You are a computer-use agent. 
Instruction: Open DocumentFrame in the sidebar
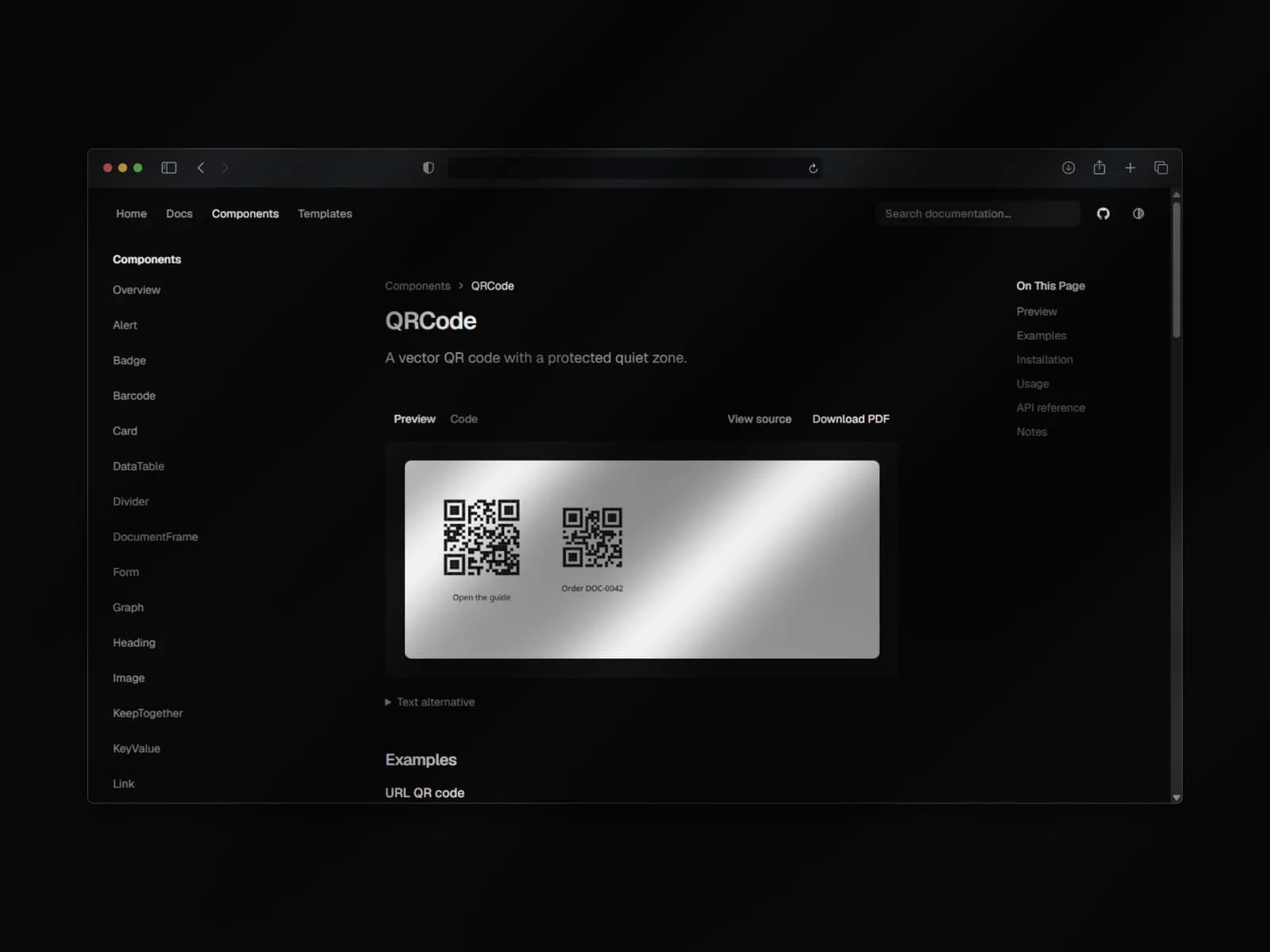[x=155, y=536]
